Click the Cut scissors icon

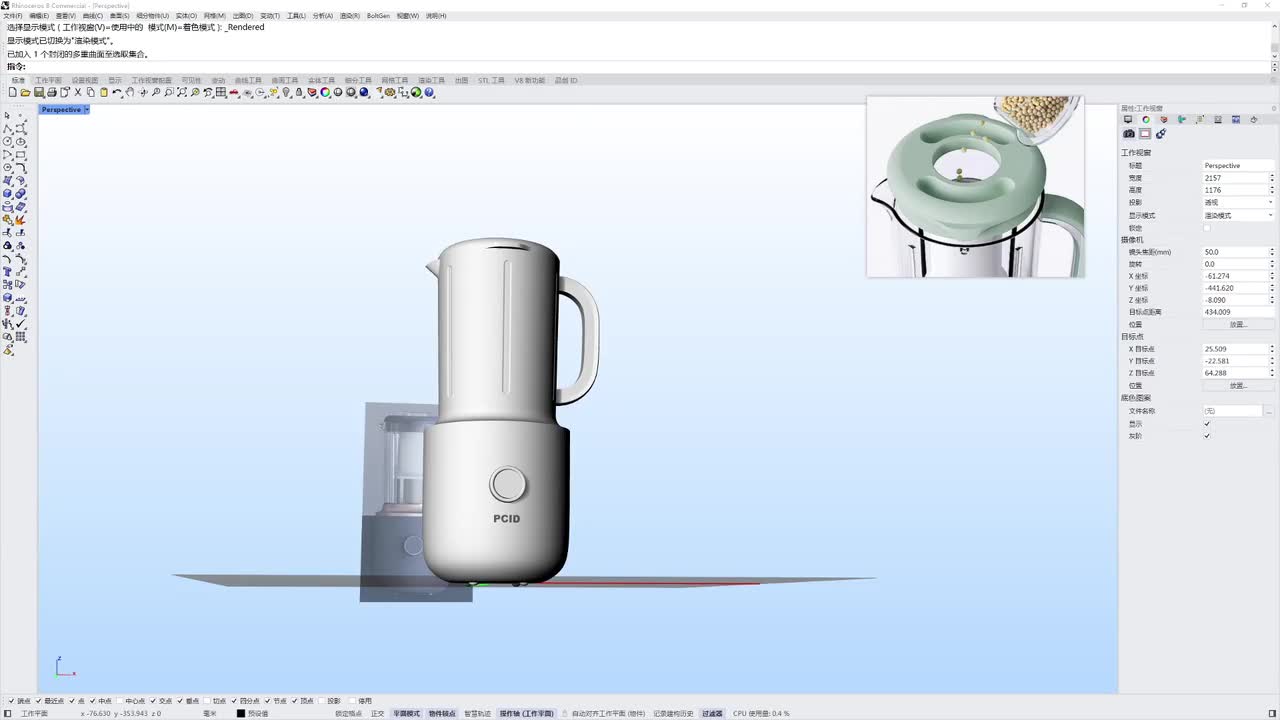pyautogui.click(x=78, y=92)
